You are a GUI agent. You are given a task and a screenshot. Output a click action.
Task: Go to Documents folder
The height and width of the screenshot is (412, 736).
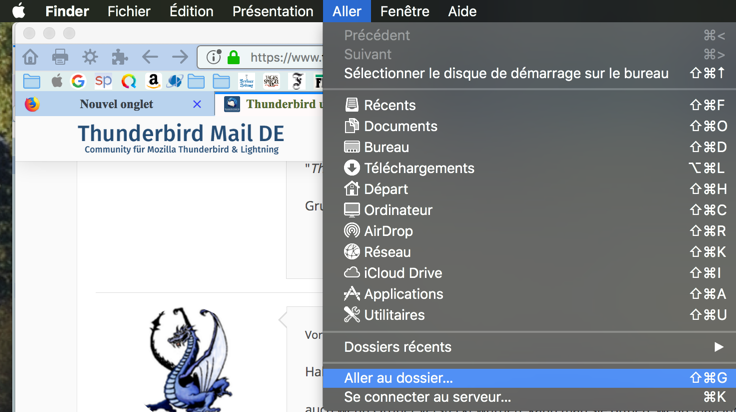point(529,126)
